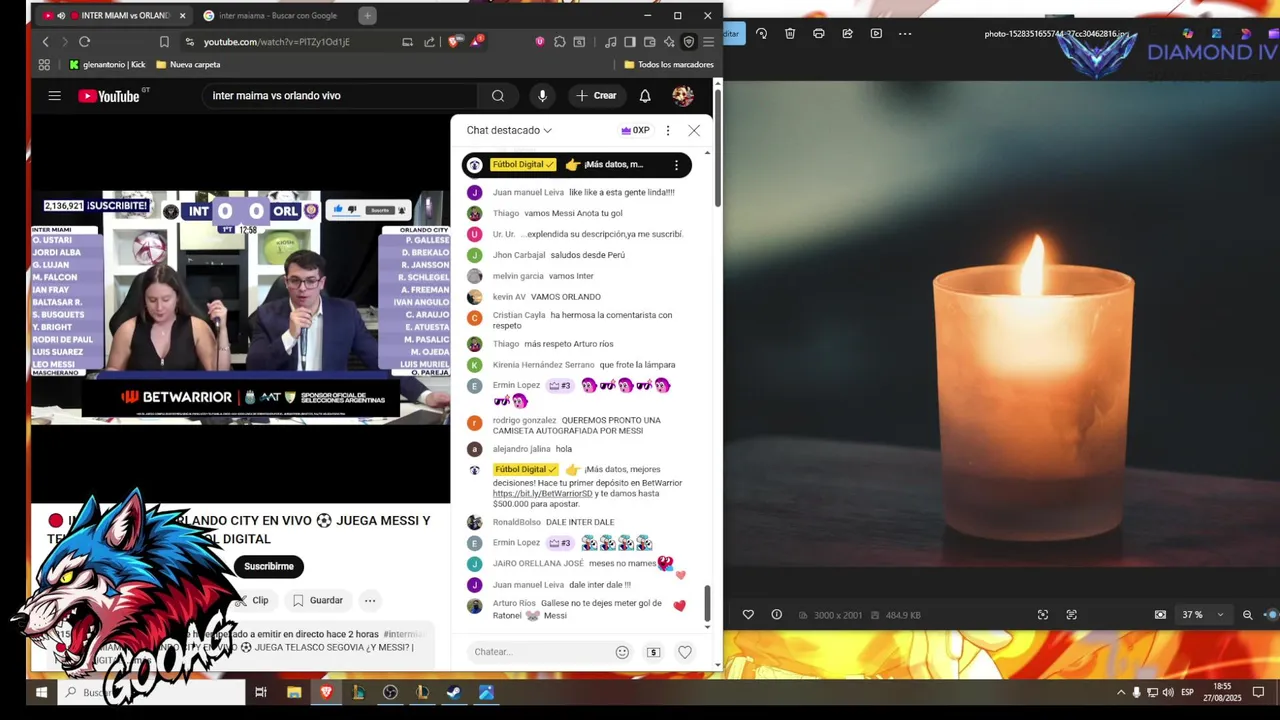Open the Brave wallet icon
The height and width of the screenshot is (720, 1280).
(650, 42)
